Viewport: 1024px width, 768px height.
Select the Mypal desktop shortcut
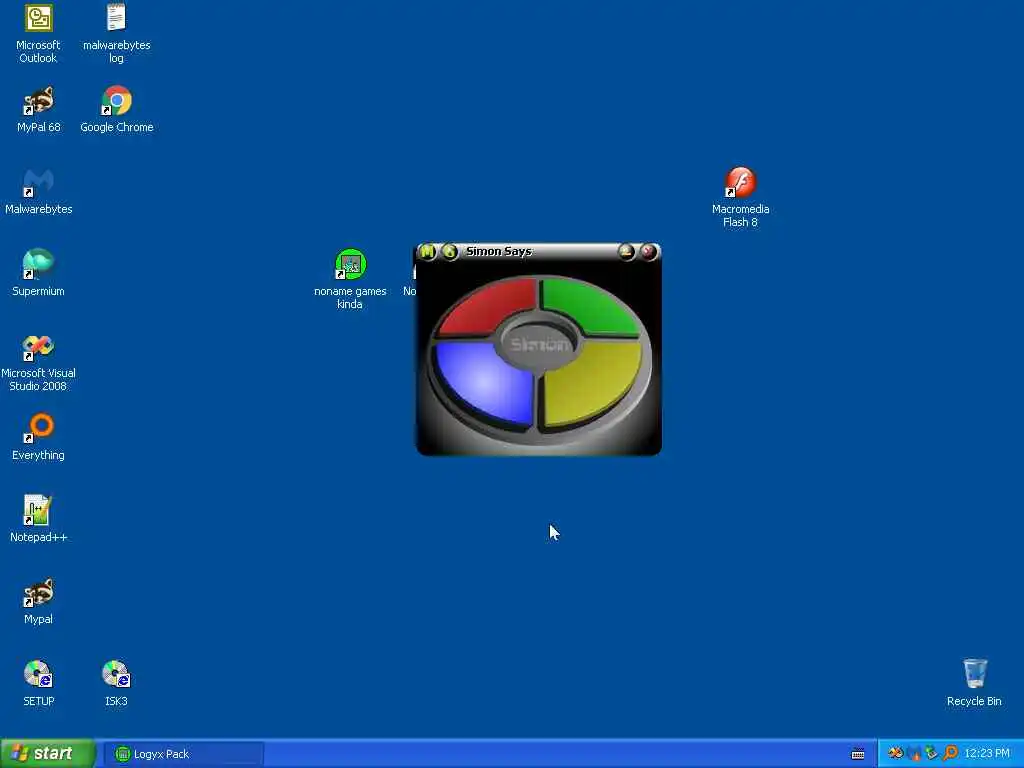pyautogui.click(x=39, y=601)
